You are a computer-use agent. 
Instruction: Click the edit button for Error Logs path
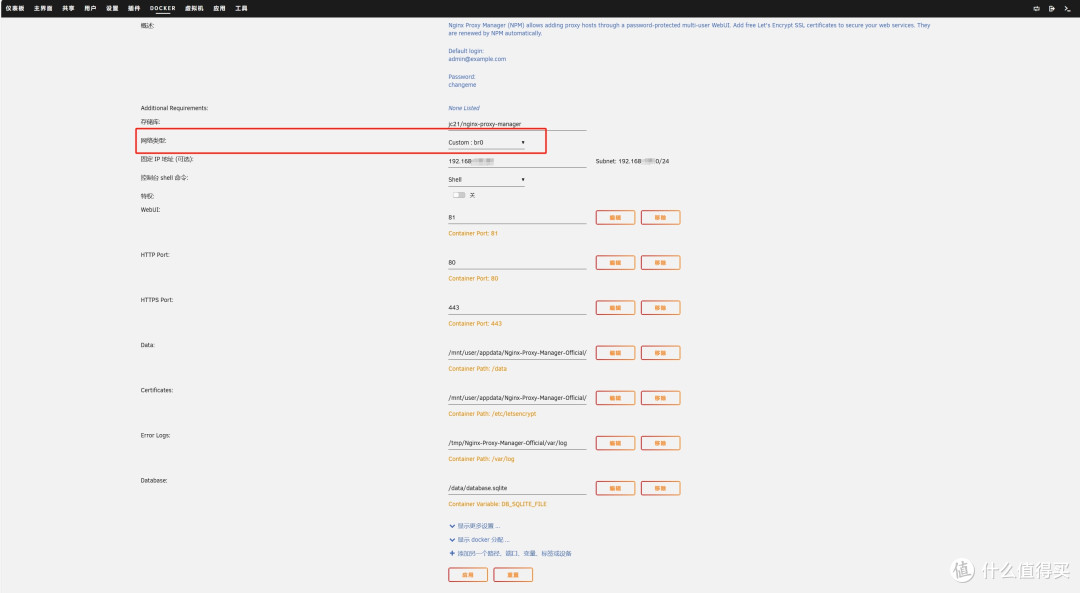tap(615, 444)
